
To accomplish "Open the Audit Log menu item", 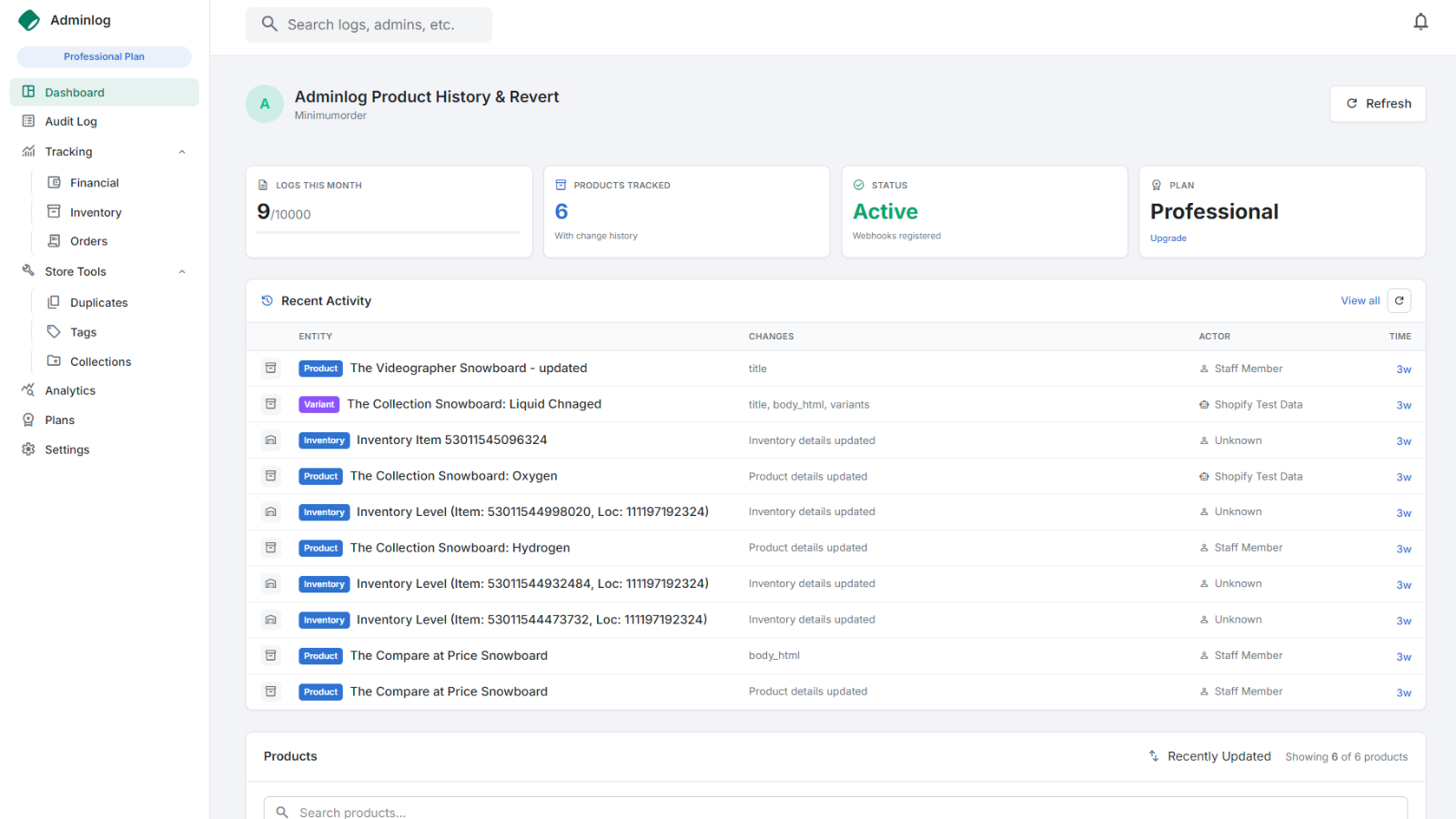I will pos(71,122).
